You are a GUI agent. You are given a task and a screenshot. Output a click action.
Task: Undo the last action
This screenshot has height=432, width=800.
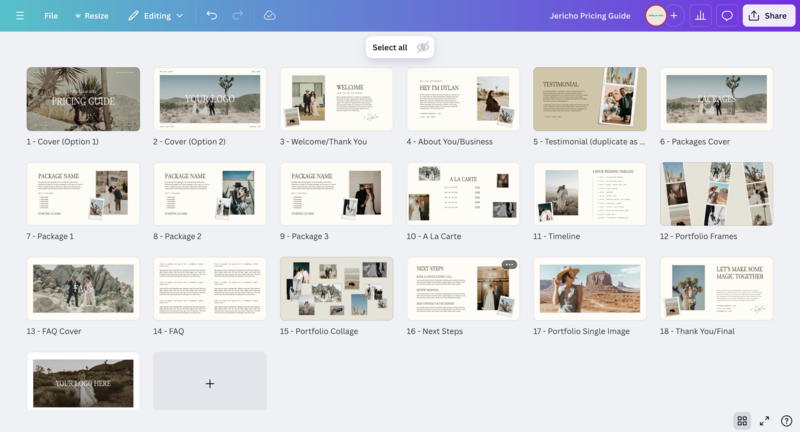(212, 16)
